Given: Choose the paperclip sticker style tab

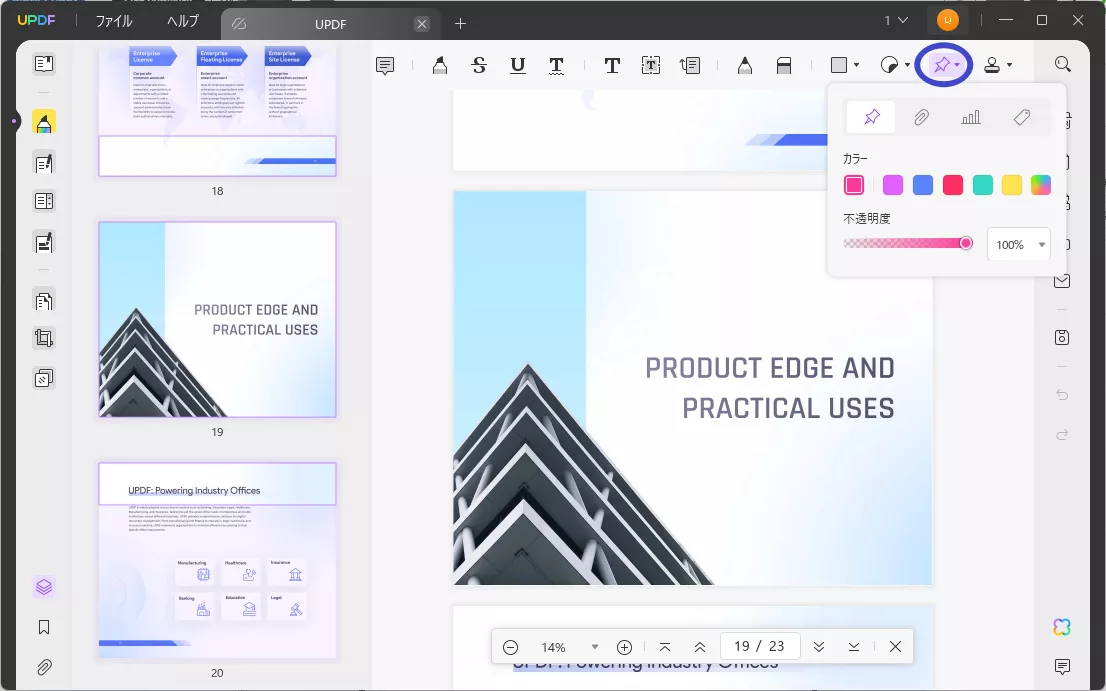Looking at the screenshot, I should pyautogui.click(x=921, y=117).
